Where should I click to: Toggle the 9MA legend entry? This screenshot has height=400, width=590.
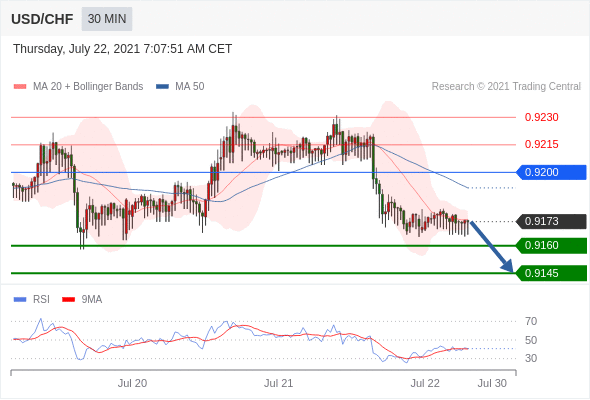click(82, 300)
